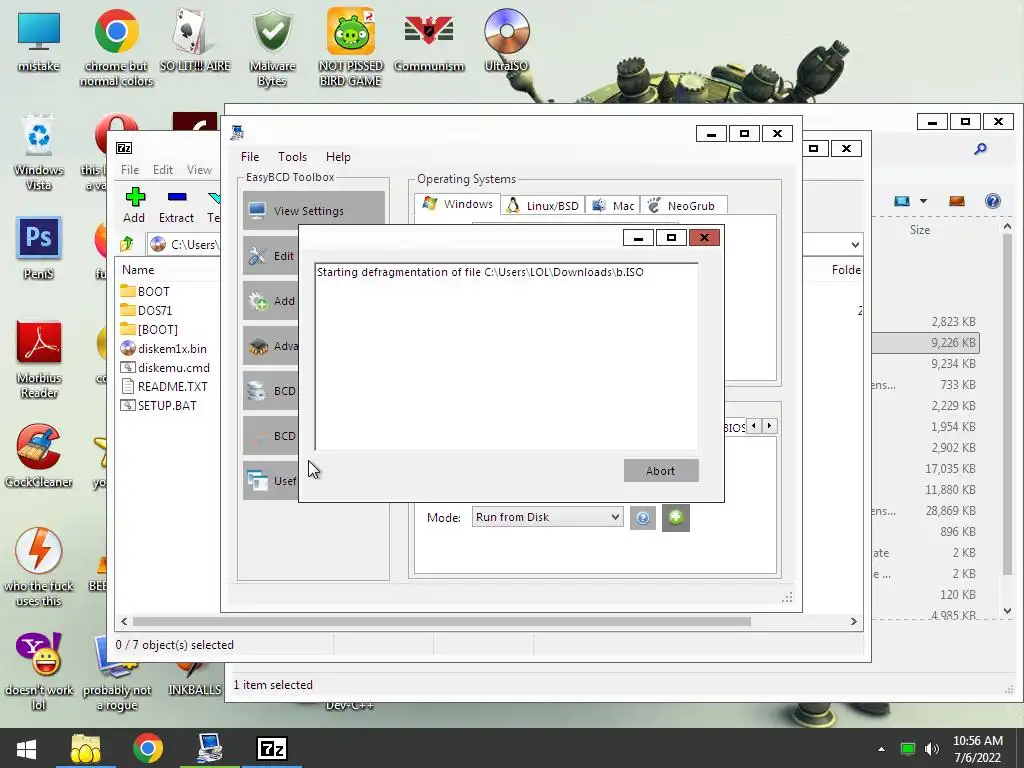Click View Settings in EasyBCD Toolbox
This screenshot has width=1024, height=768.
[313, 210]
